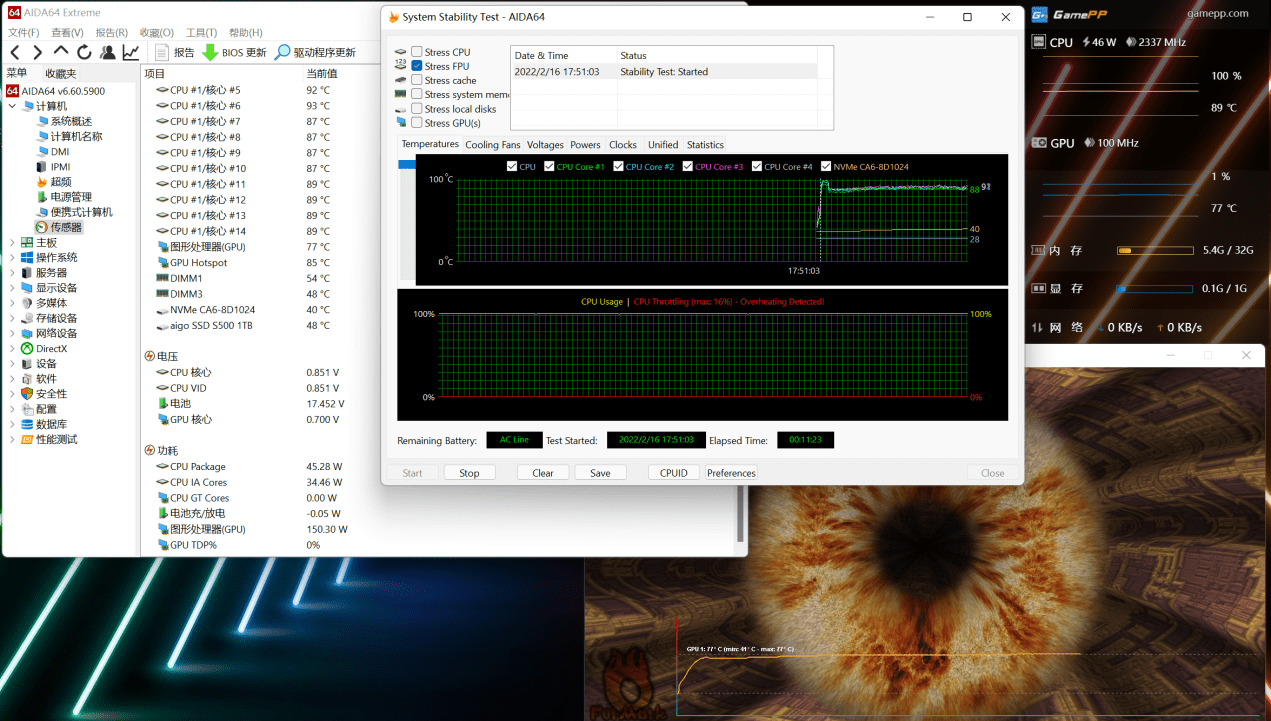Screen dimensions: 1271x721
Task: Open the 工具(T) menu
Action: click(x=200, y=32)
